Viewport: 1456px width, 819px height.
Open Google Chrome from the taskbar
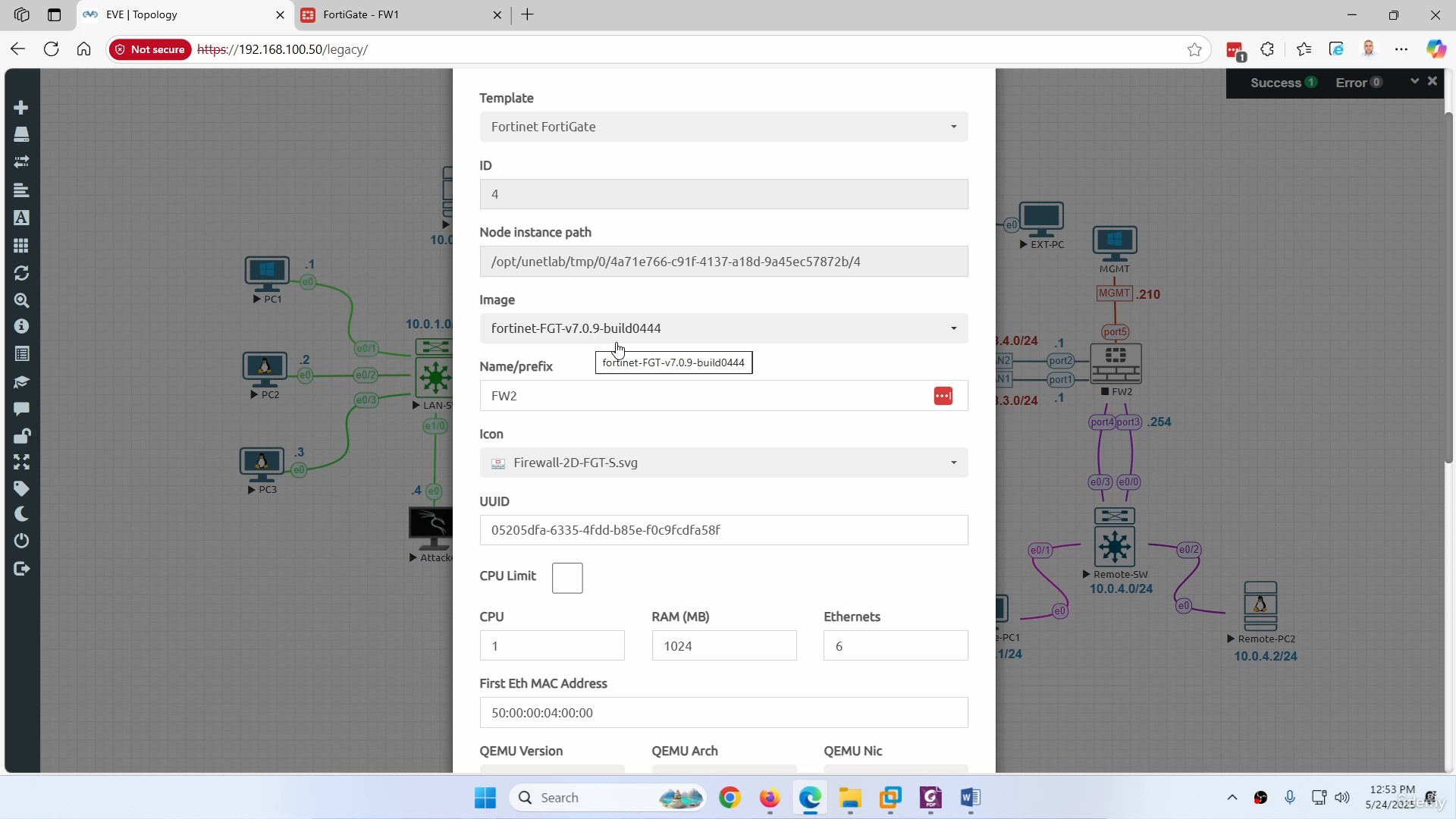pyautogui.click(x=730, y=798)
